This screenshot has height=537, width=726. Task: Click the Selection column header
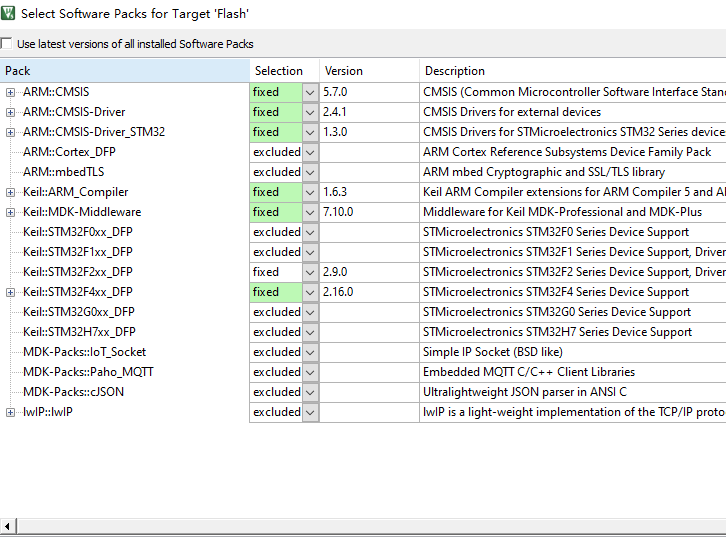pyautogui.click(x=285, y=71)
